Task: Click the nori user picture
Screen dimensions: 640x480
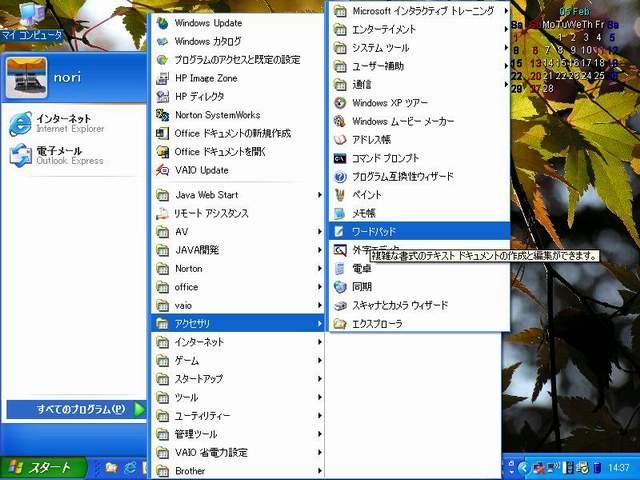Action: pos(27,78)
